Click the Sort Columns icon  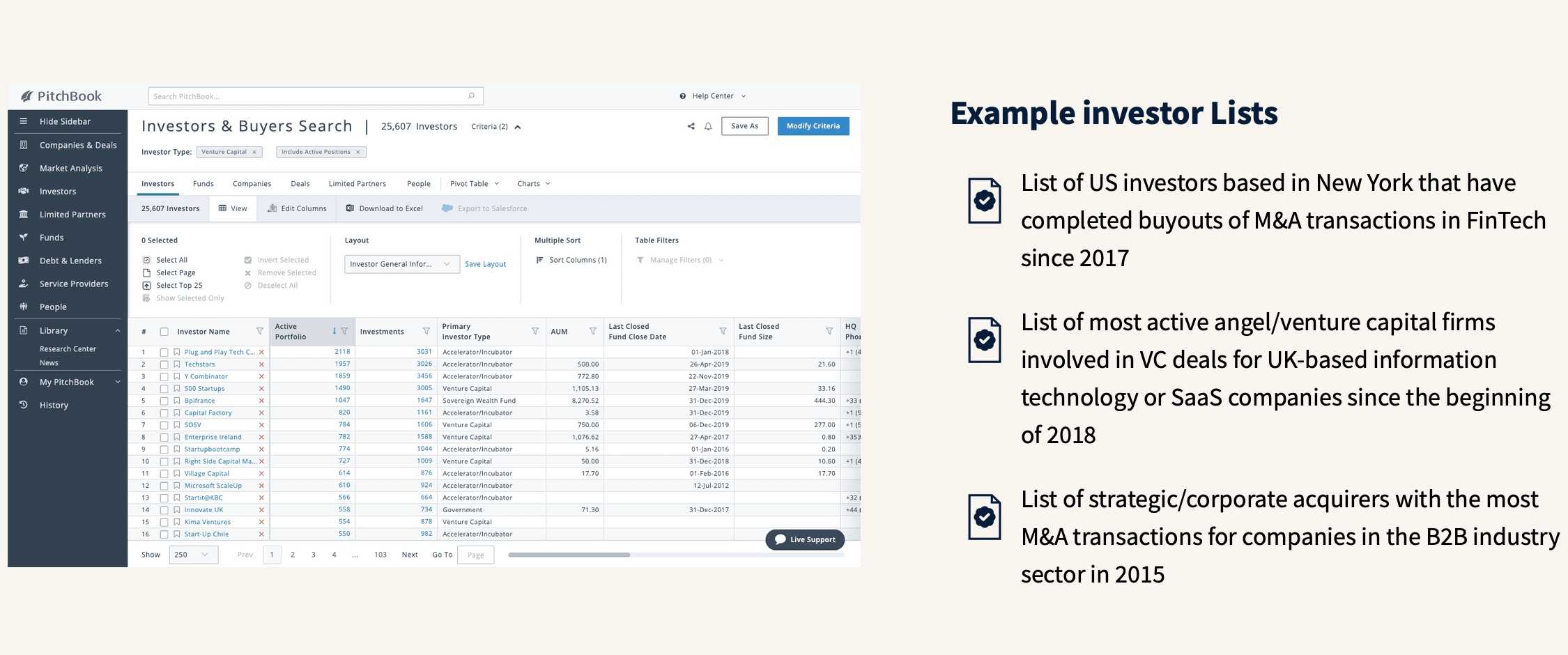(x=539, y=260)
